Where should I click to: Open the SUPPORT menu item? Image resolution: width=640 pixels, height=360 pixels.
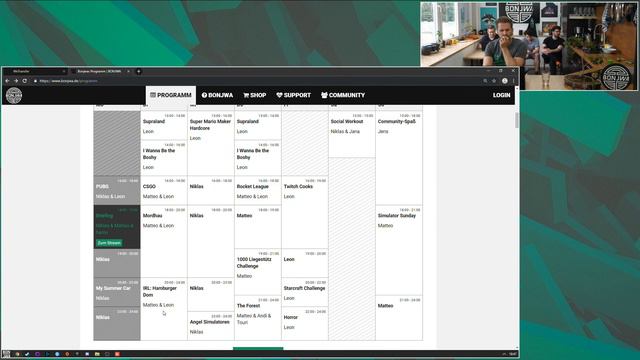coord(293,95)
